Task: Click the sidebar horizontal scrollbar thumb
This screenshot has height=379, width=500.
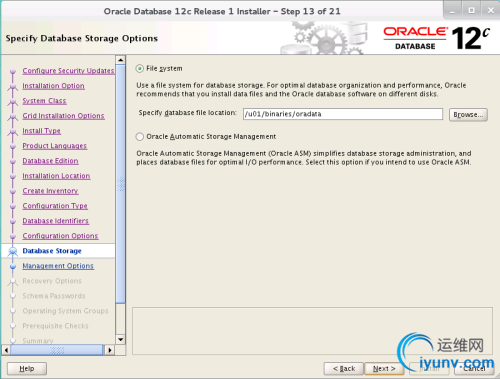Action: 57,350
